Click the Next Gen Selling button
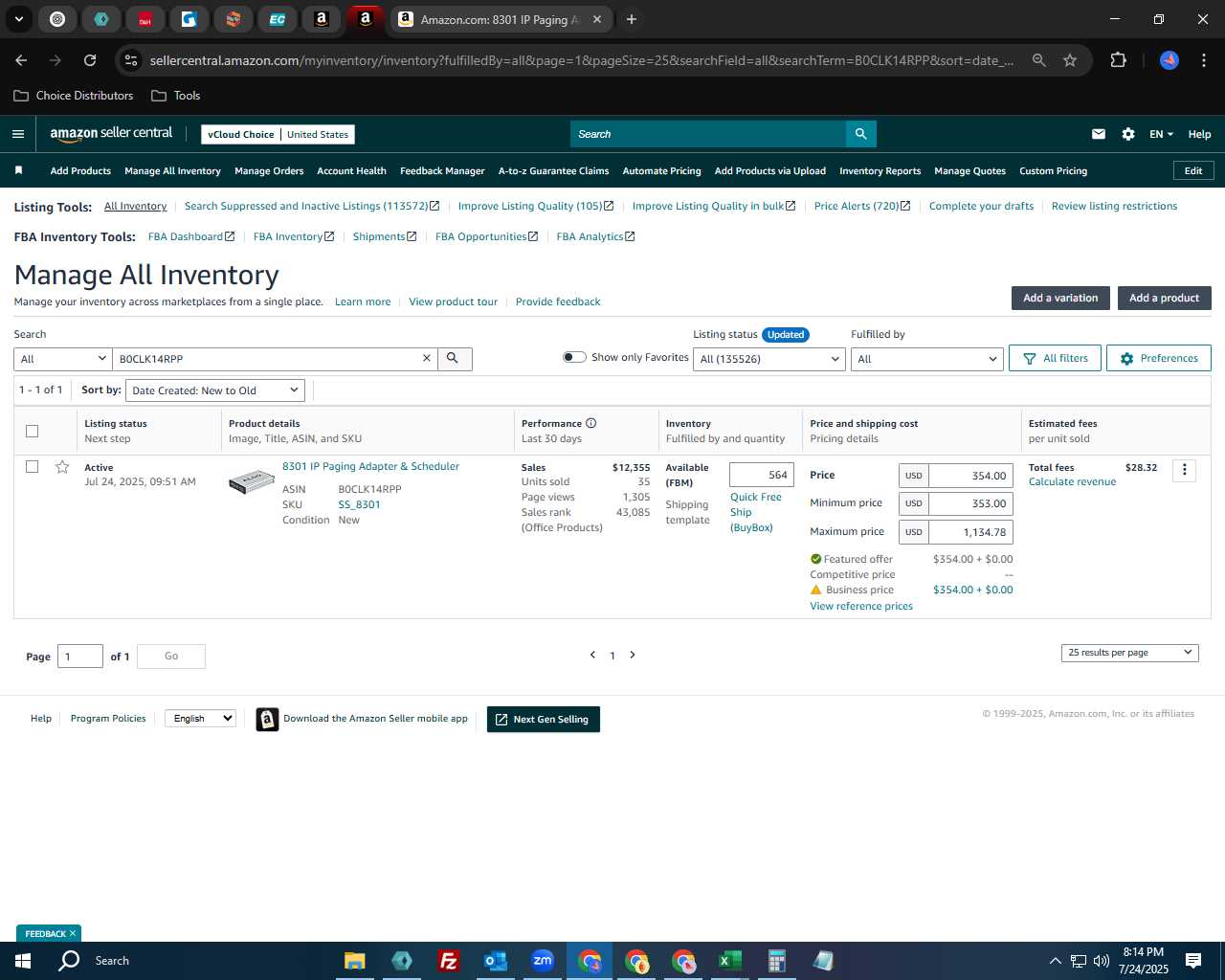The height and width of the screenshot is (980, 1225). (x=543, y=719)
